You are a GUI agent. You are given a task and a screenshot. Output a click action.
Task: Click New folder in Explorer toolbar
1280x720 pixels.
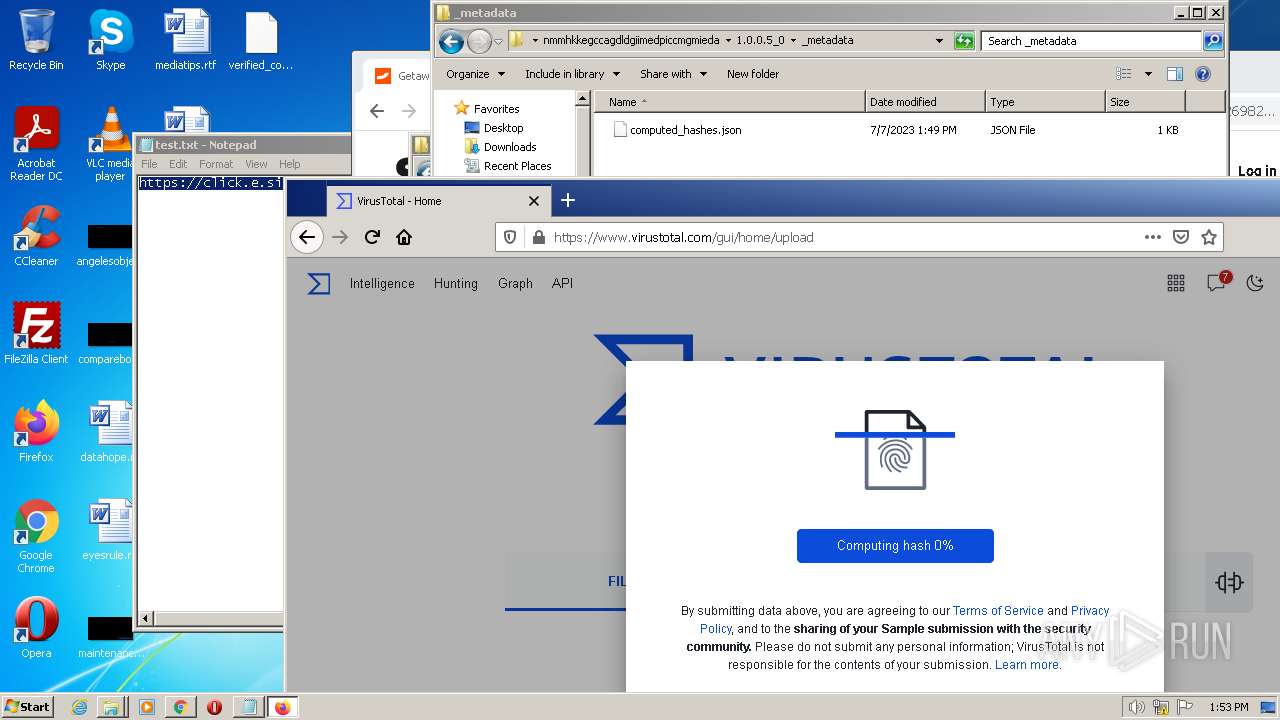pos(753,74)
